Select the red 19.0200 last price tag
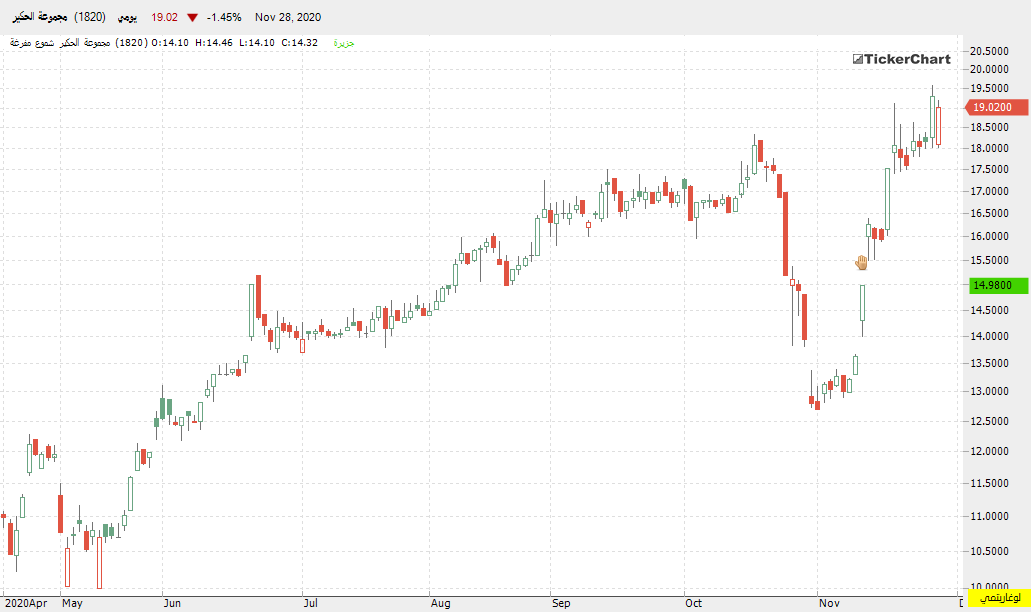 996,107
